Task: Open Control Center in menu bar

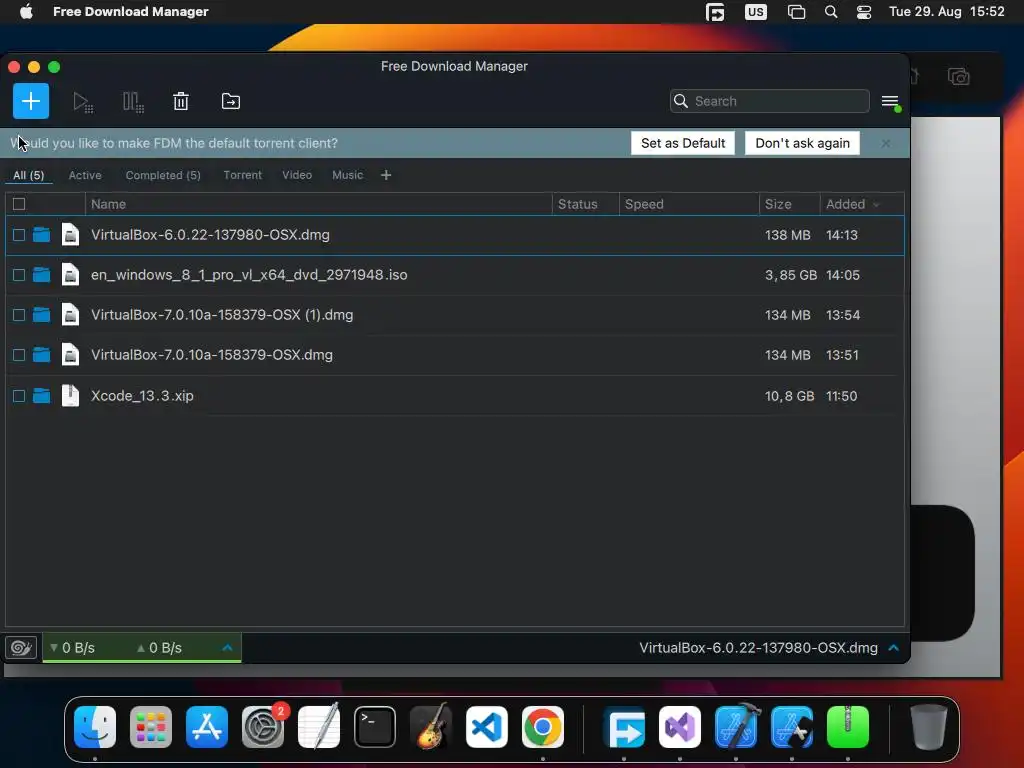Action: 864,12
